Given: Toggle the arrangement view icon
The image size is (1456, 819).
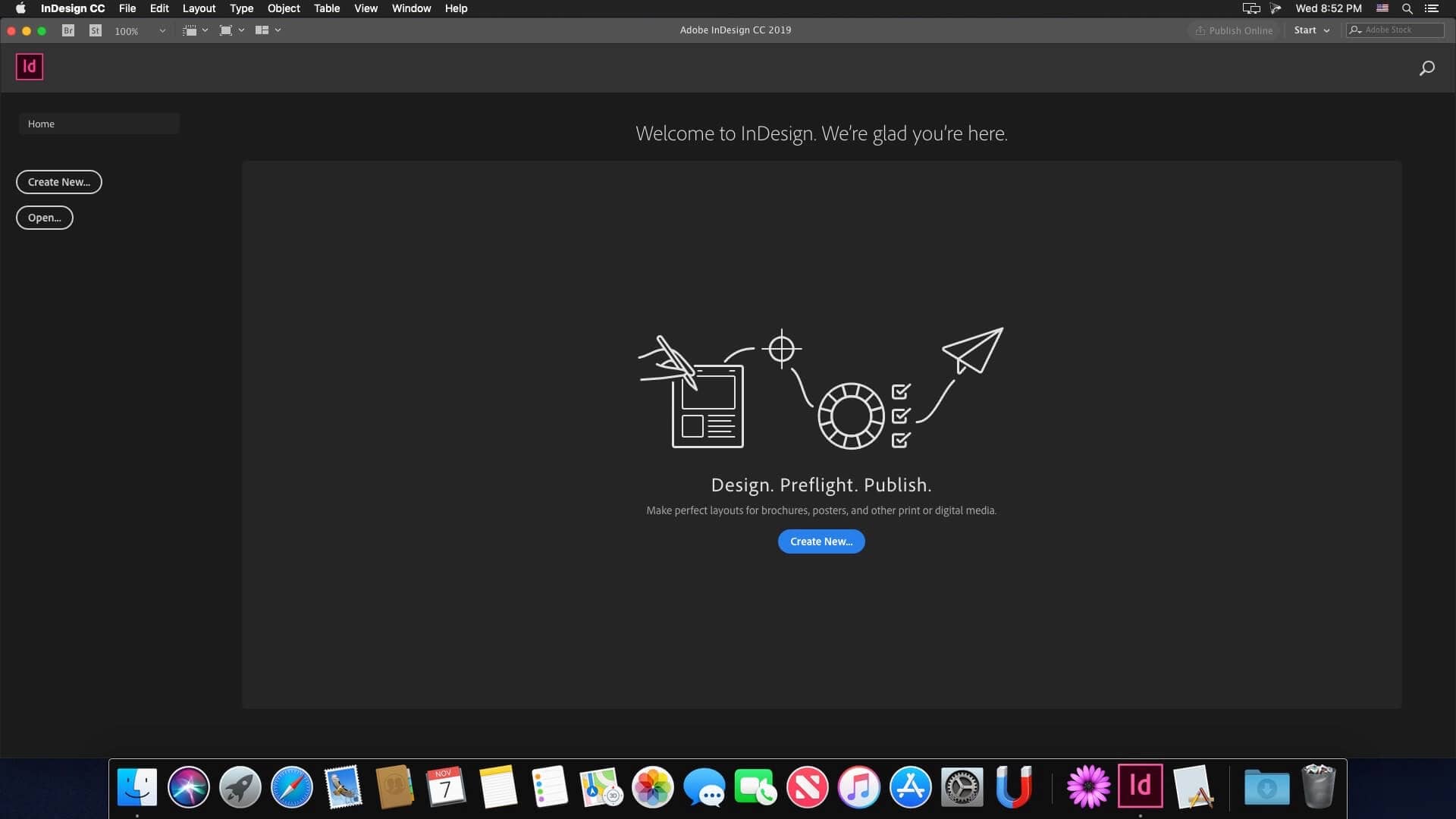Looking at the screenshot, I should (266, 30).
